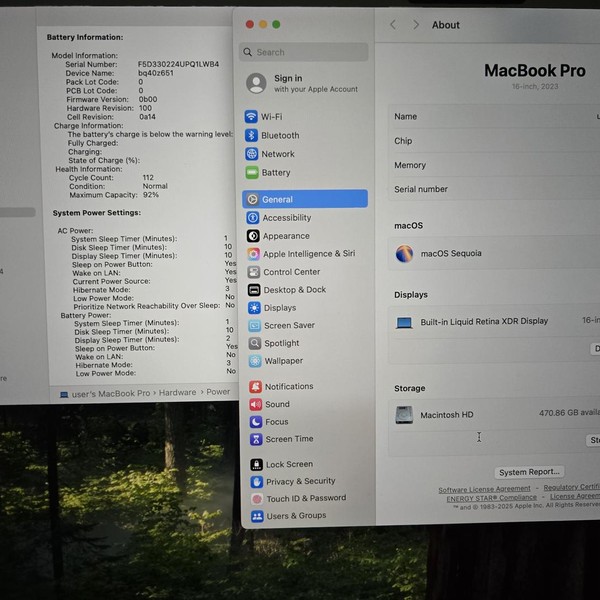Click Built-in Liquid Retina XDR Display text
The width and height of the screenshot is (600, 600).
[x=484, y=321]
